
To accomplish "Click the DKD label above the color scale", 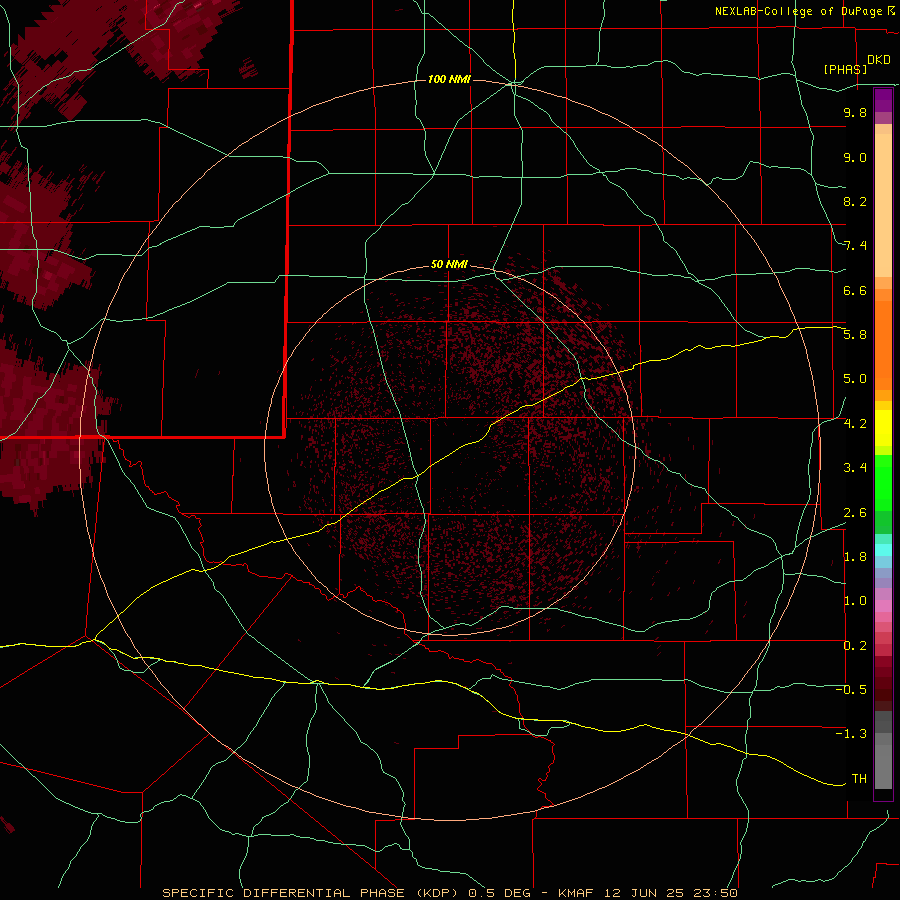I will 879,60.
